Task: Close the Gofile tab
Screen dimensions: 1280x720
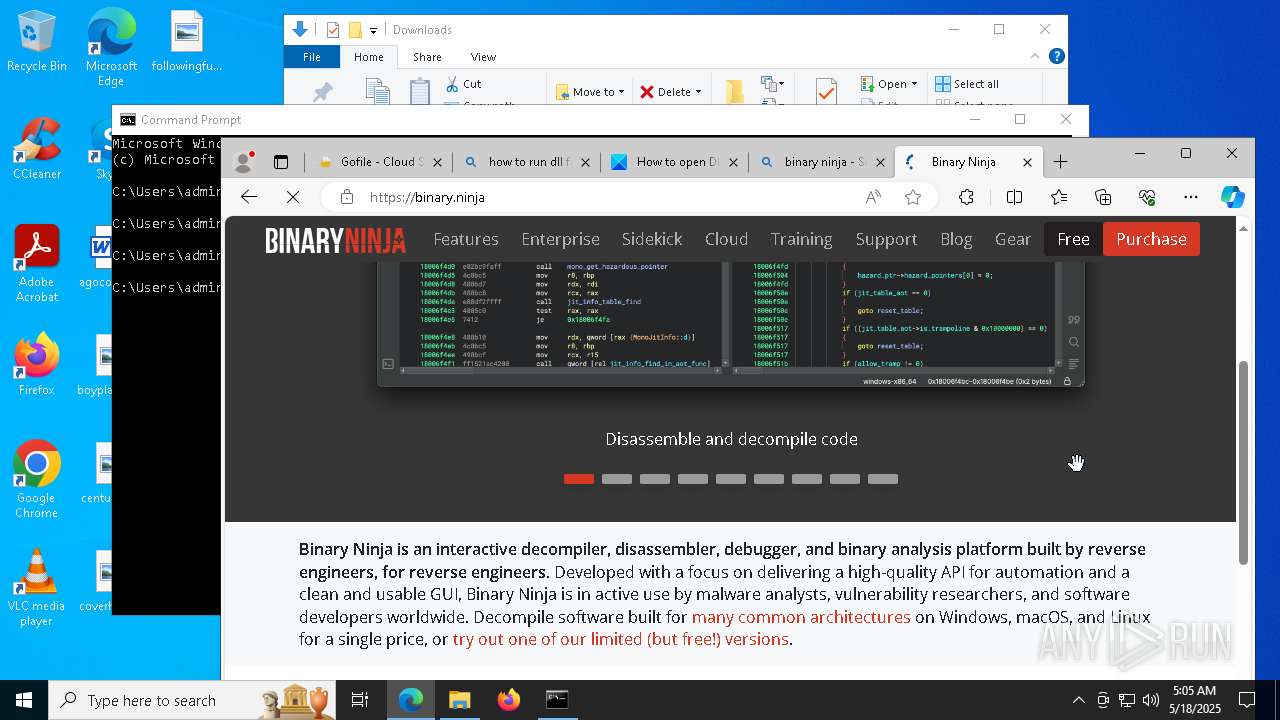Action: (x=437, y=162)
